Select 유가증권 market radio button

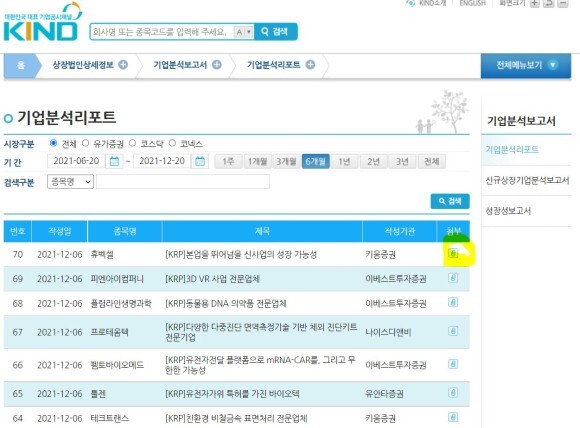[85, 143]
